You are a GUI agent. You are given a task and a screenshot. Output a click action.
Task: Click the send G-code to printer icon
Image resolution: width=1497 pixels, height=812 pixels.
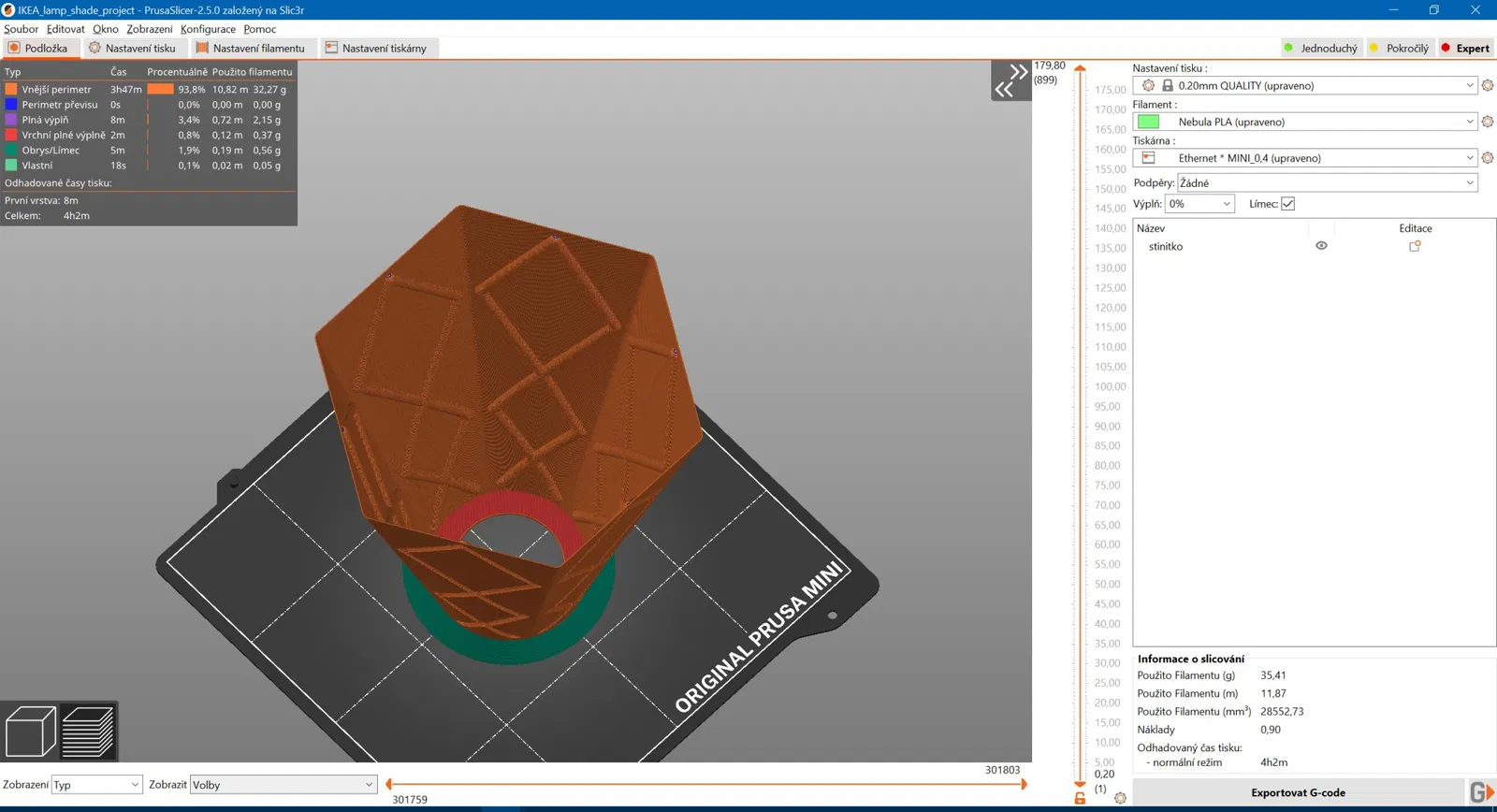pyautogui.click(x=1481, y=792)
